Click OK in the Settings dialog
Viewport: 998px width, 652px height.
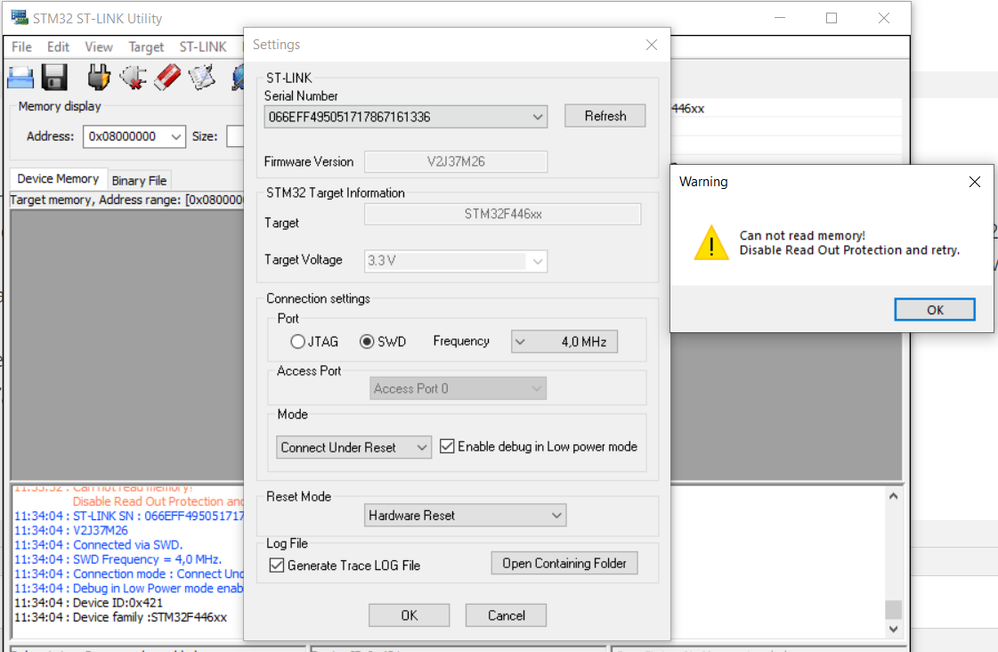click(409, 616)
